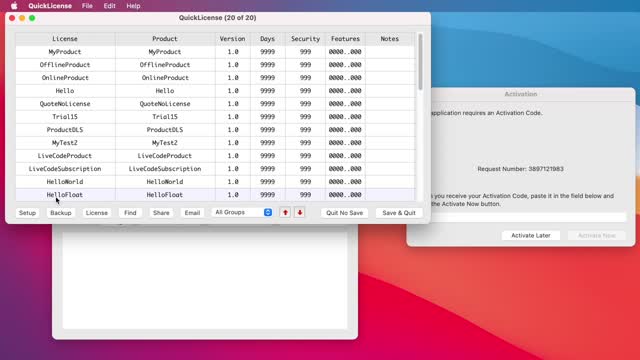Screen dimensions: 640x360
Task: Click the Days value in MyProduct row
Action: click(x=267, y=52)
